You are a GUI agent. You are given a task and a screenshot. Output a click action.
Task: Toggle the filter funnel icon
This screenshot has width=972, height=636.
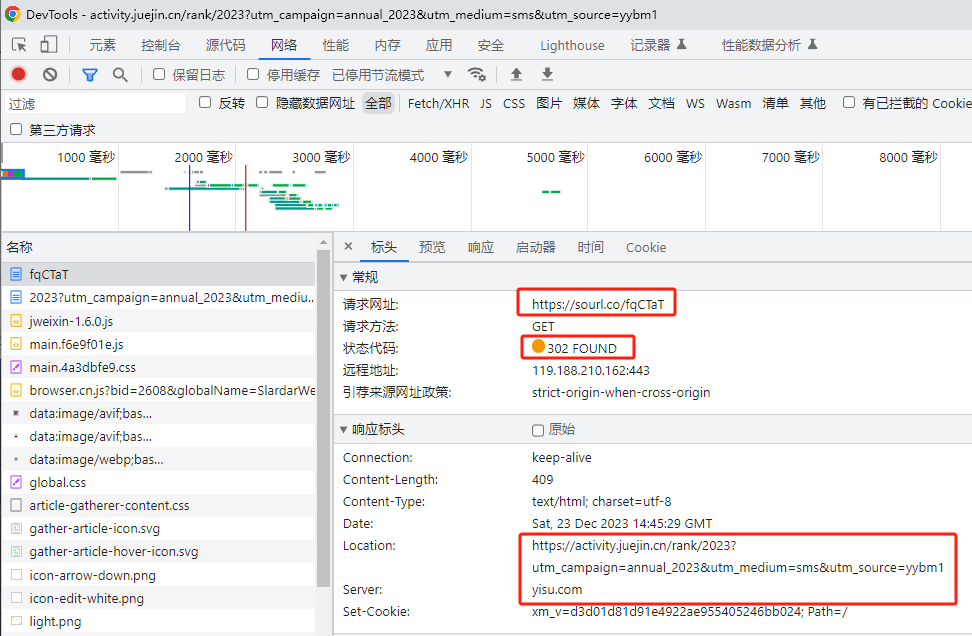click(90, 75)
